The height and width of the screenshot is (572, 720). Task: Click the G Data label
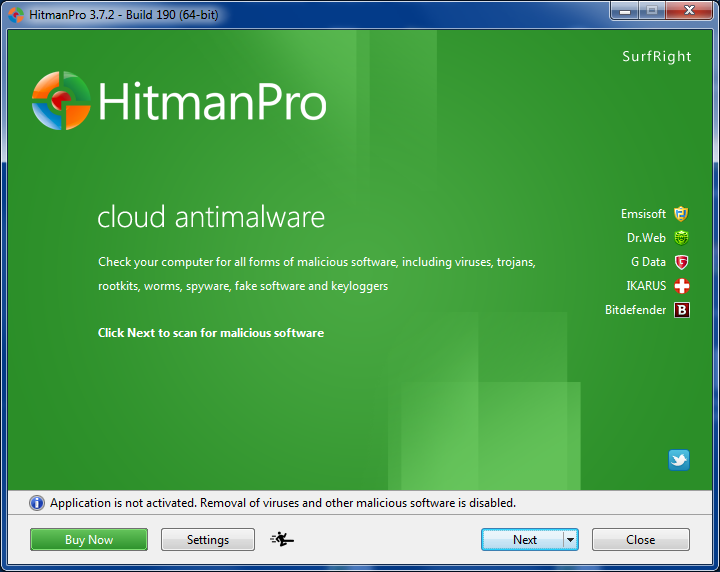coord(648,262)
